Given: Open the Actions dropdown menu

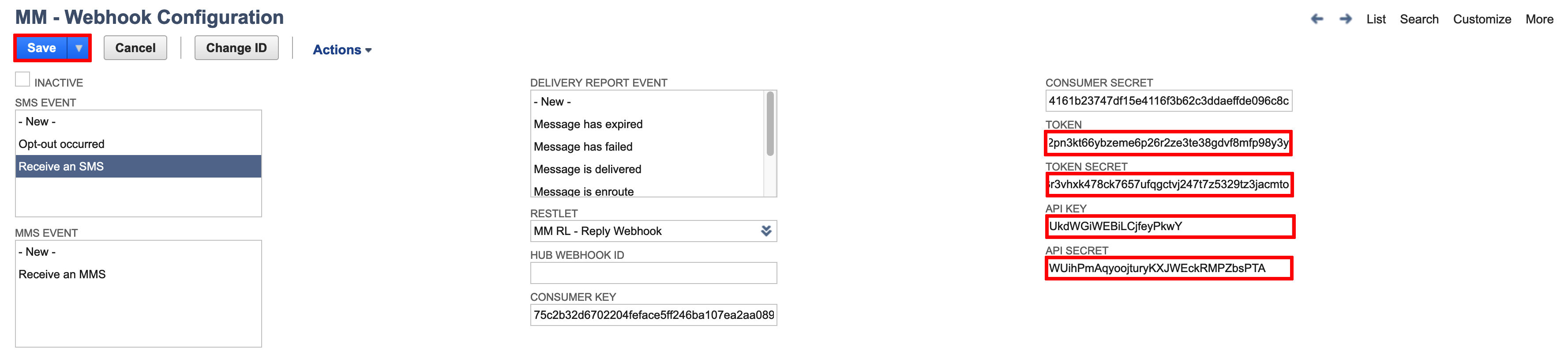Looking at the screenshot, I should click(341, 49).
